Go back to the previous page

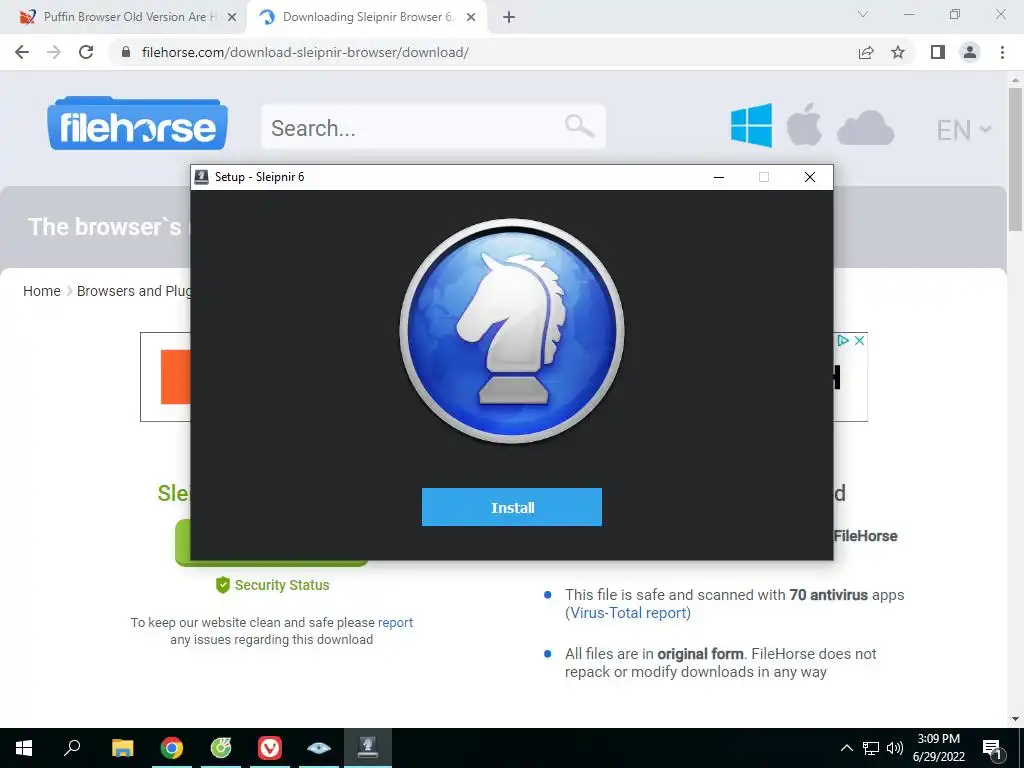pos(22,52)
